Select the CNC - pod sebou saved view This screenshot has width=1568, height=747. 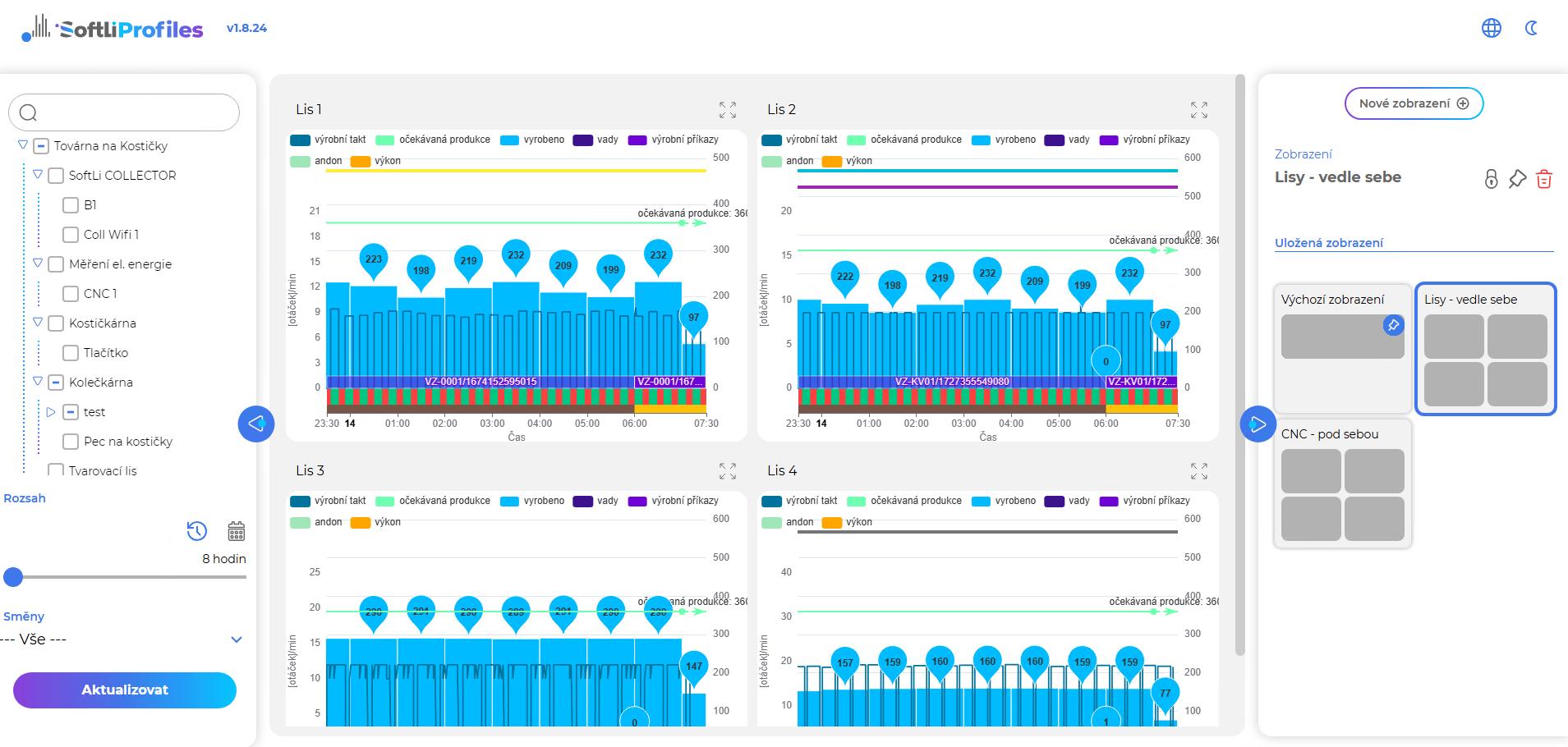pos(1342,483)
